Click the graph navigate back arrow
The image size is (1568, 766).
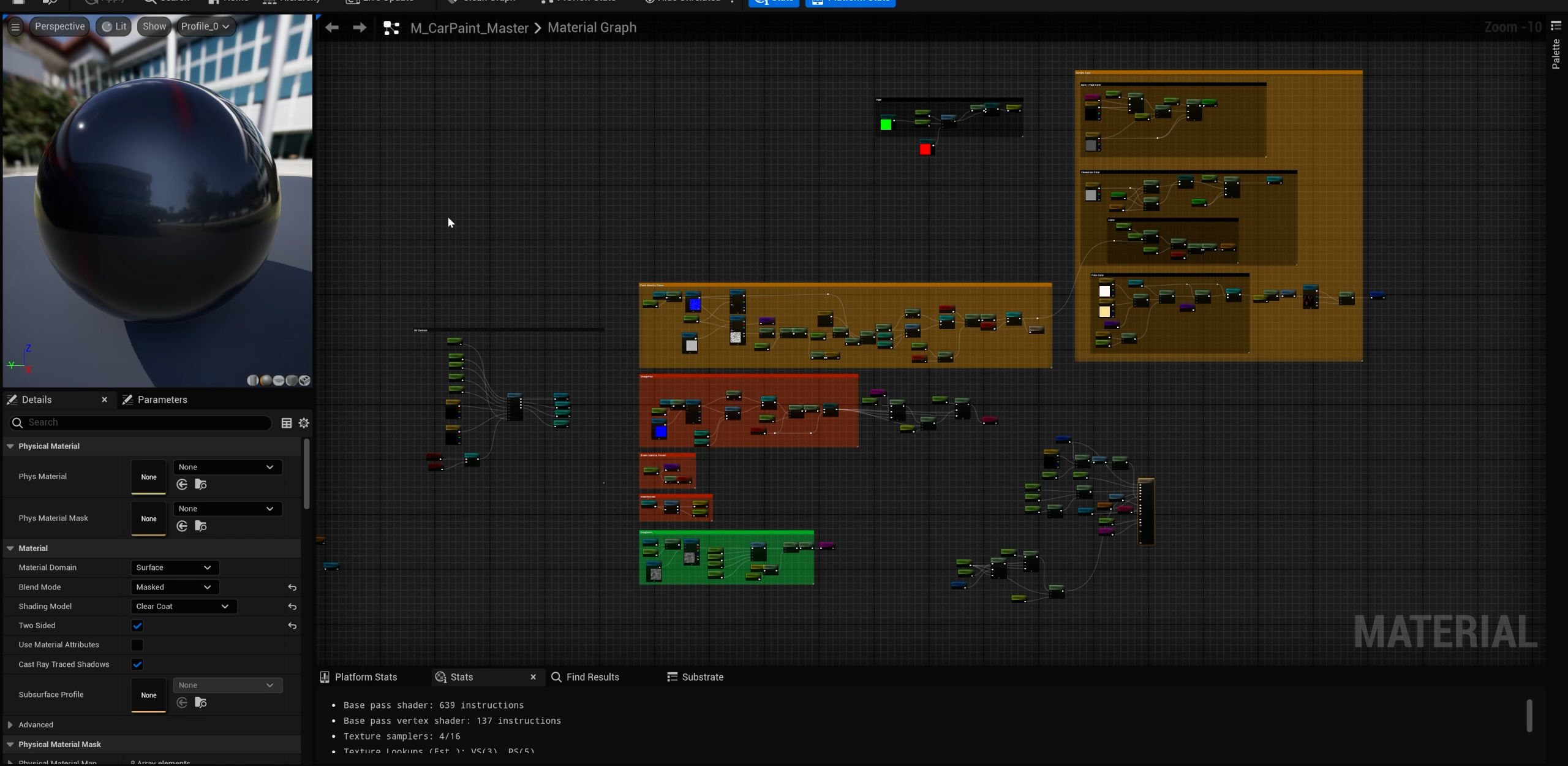coord(332,28)
